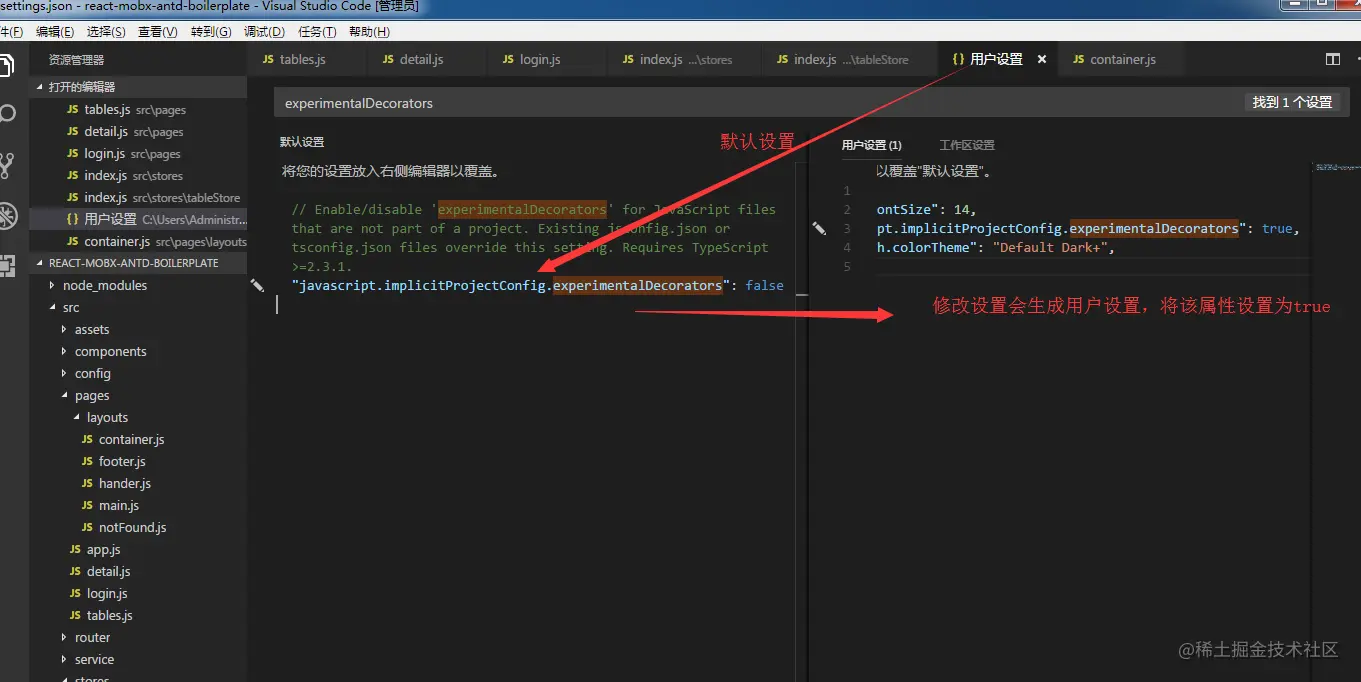Image resolution: width=1361 pixels, height=682 pixels.
Task: Open hander.js in the layouts folder
Action: pos(138,484)
